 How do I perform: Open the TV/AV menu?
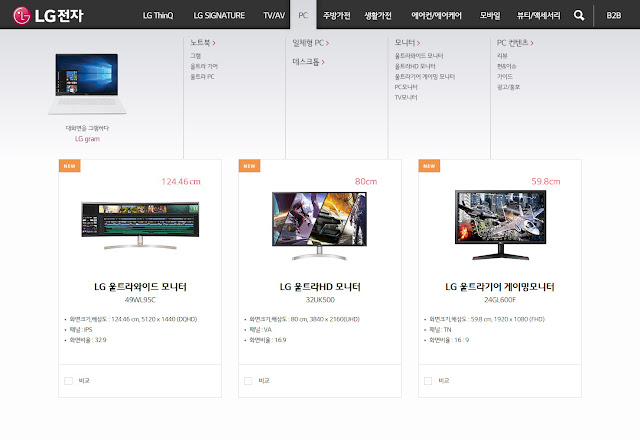pyautogui.click(x=274, y=16)
